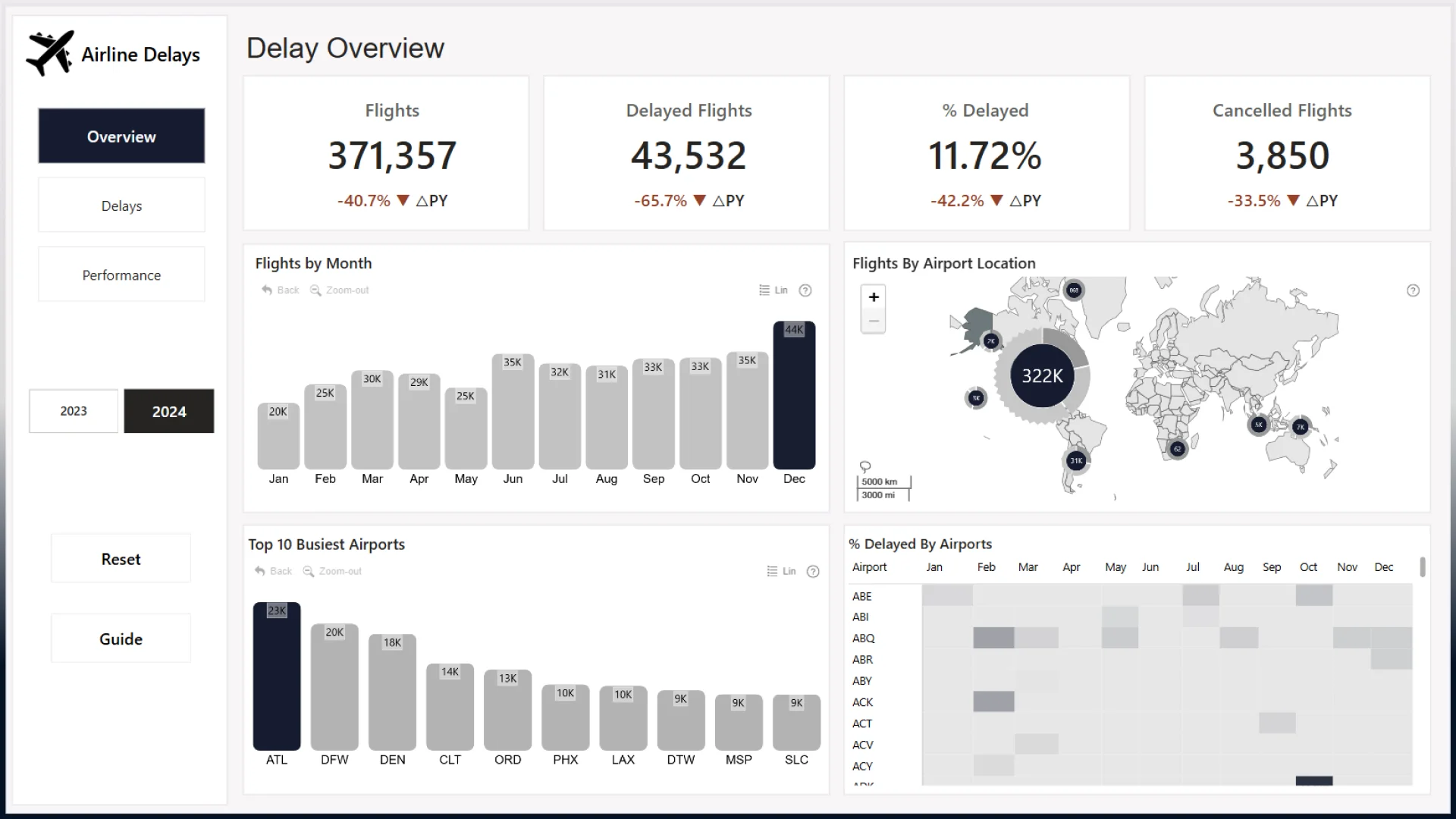Click Zoom-out magnifier in Top 10 Busiest Airports
Viewport: 1456px width, 819px height.
tap(332, 571)
